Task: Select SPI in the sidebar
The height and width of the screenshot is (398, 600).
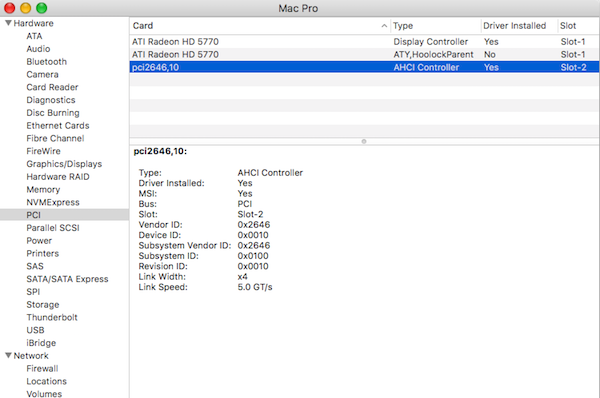Action: tap(33, 292)
